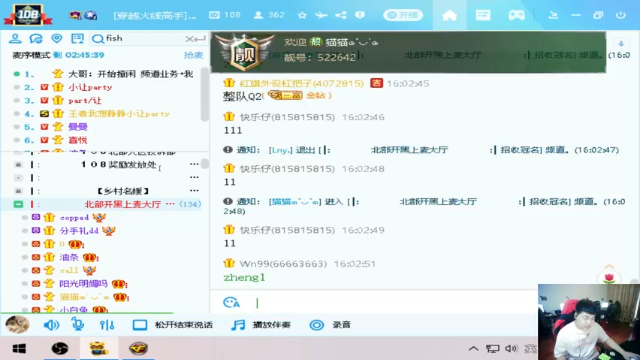
Task: Mute the speaker volume icon
Action: click(x=51, y=325)
